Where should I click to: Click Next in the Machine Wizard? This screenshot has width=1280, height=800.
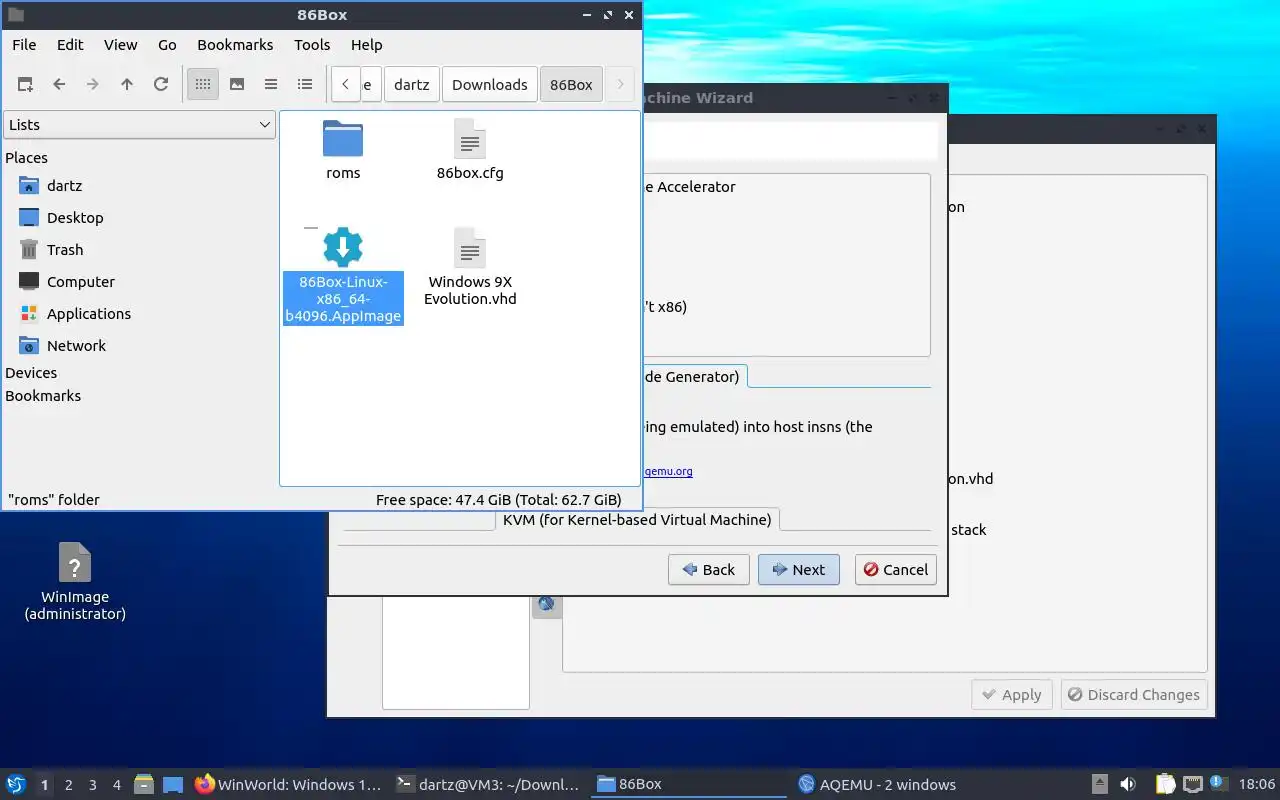click(798, 570)
